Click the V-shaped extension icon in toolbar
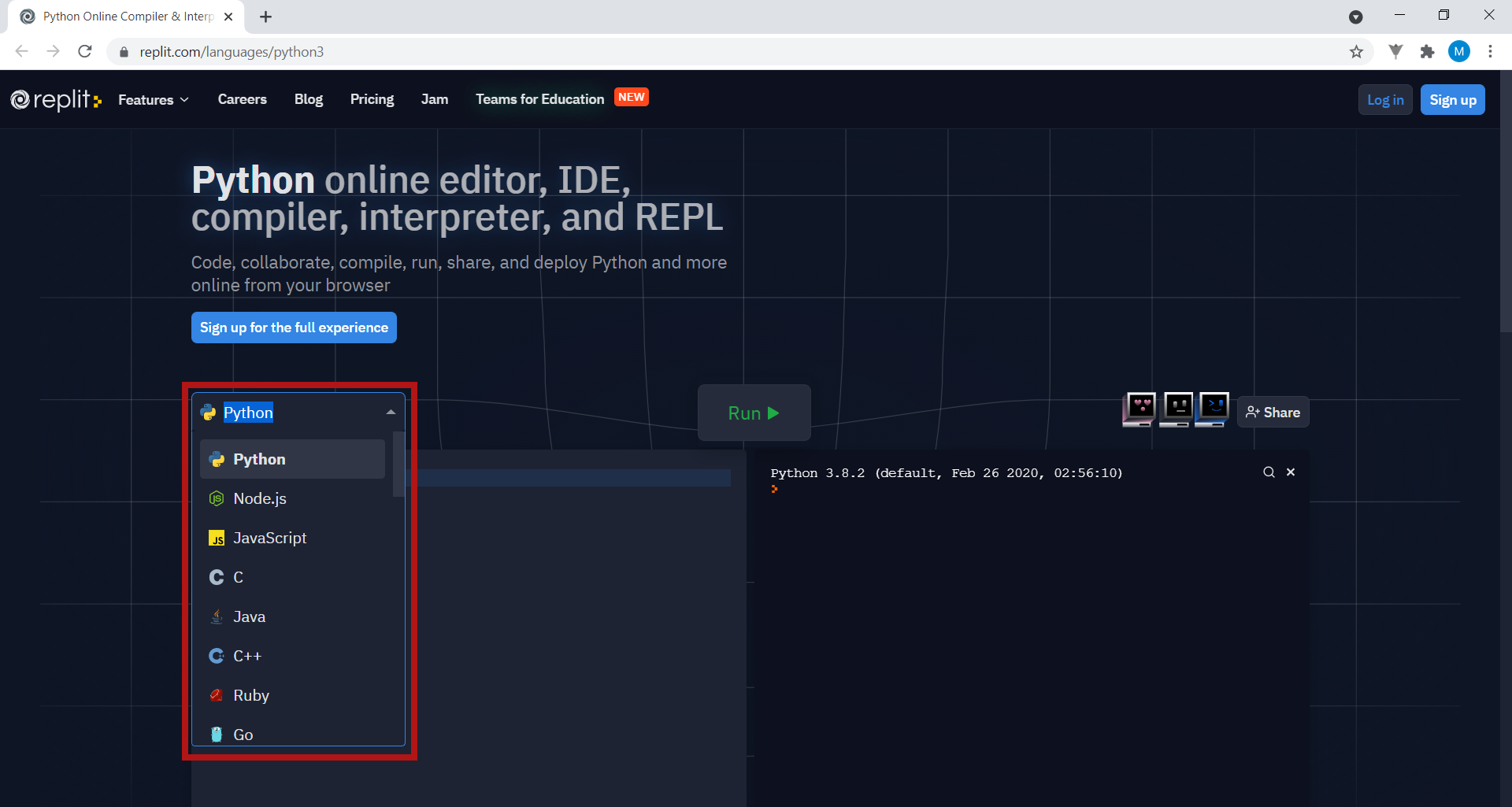The height and width of the screenshot is (807, 1512). [x=1395, y=52]
